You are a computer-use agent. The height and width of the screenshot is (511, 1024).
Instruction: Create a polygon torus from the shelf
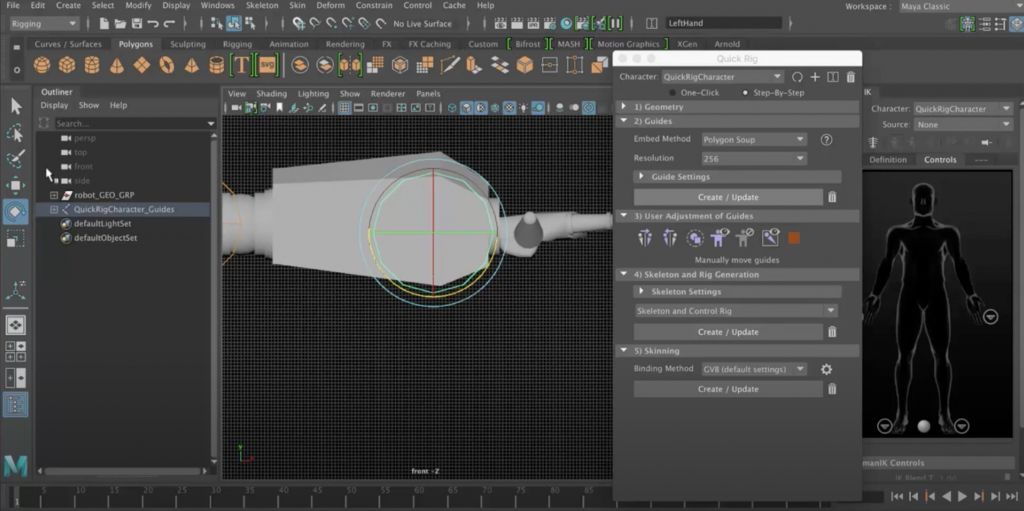tap(167, 65)
